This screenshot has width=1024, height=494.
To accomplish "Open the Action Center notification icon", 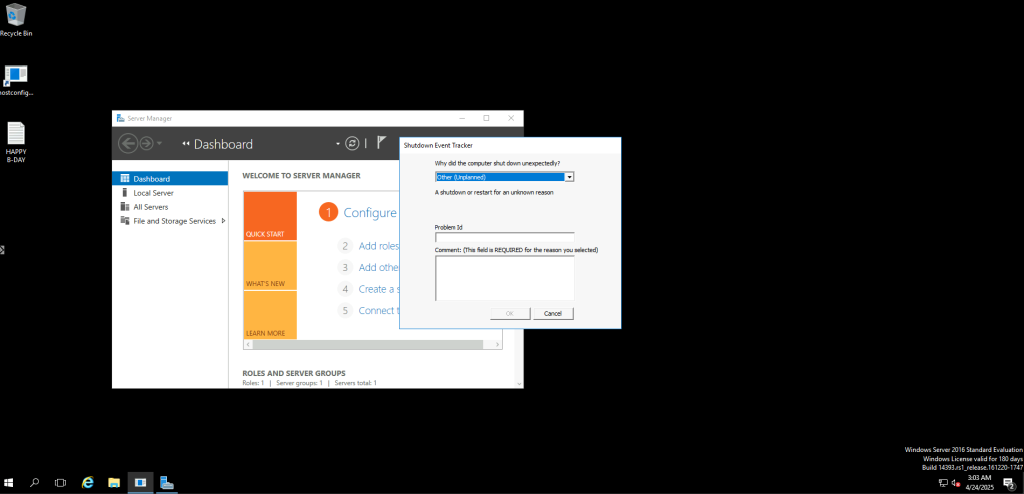I will tap(1008, 483).
